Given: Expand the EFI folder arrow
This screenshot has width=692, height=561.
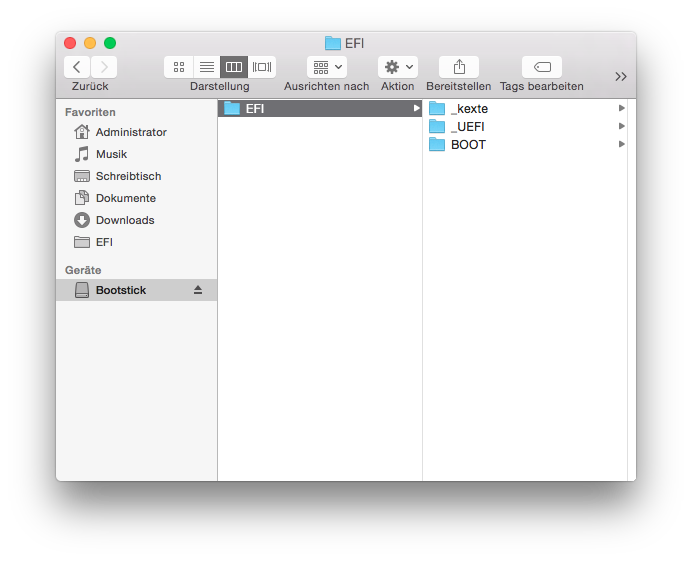Looking at the screenshot, I should click(416, 108).
